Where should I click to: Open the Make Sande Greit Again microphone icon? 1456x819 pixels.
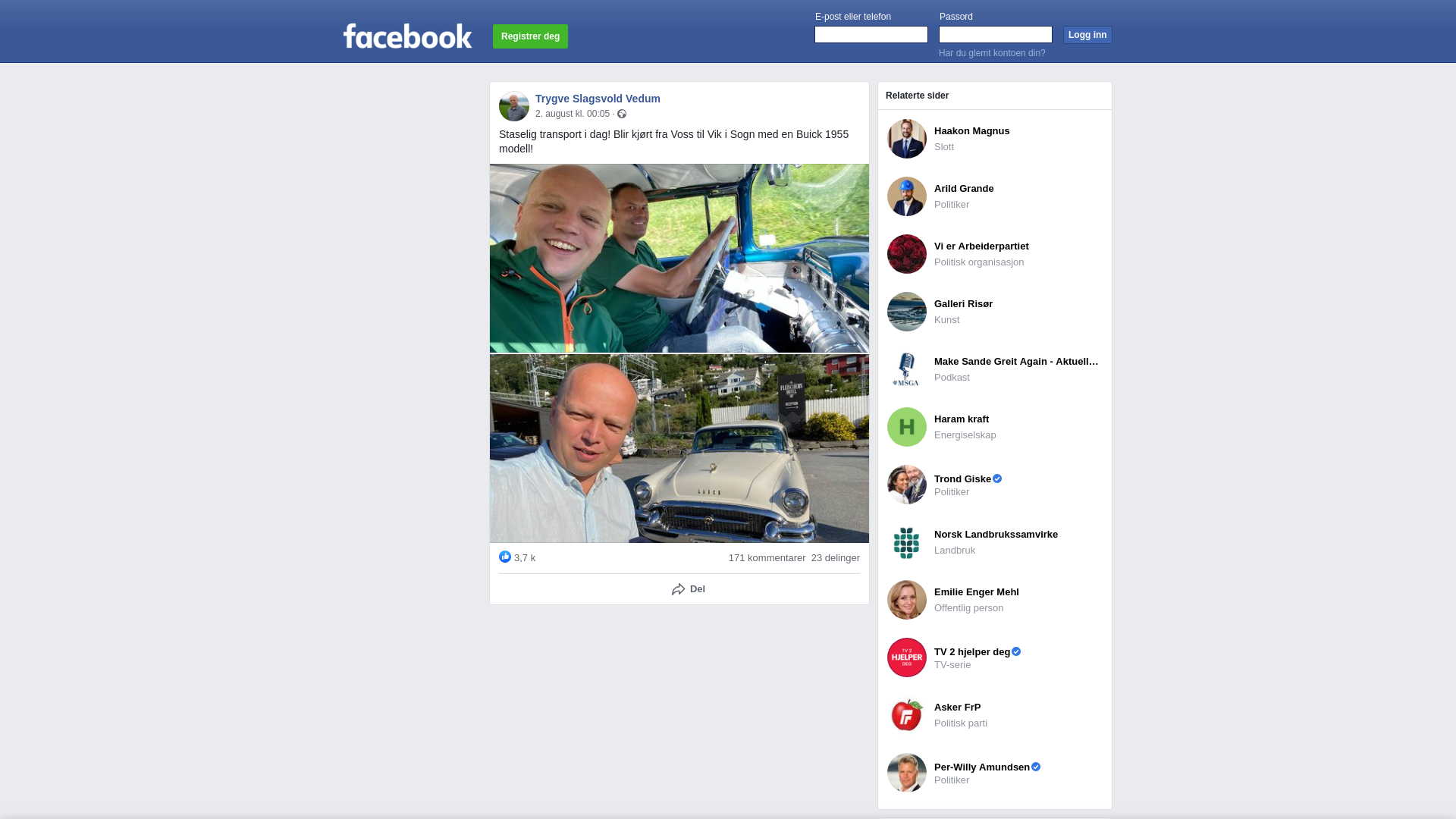[x=907, y=369]
